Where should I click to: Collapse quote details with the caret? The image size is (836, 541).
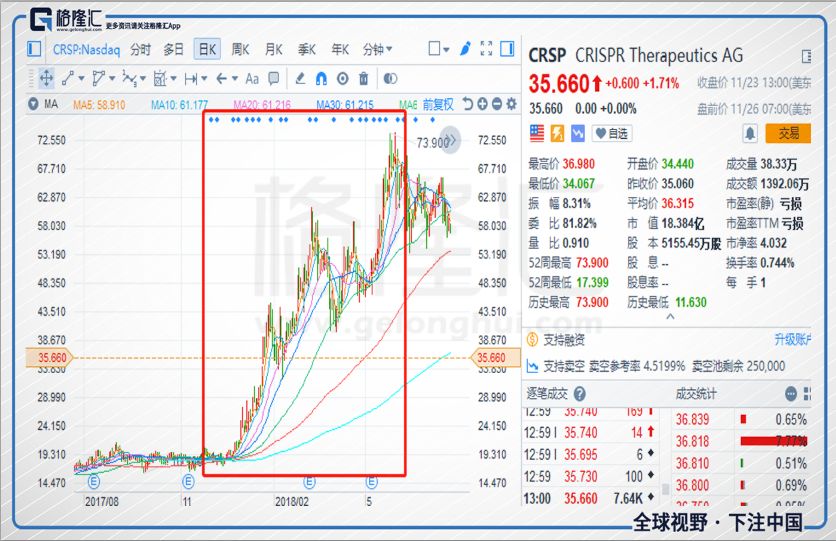click(670, 317)
